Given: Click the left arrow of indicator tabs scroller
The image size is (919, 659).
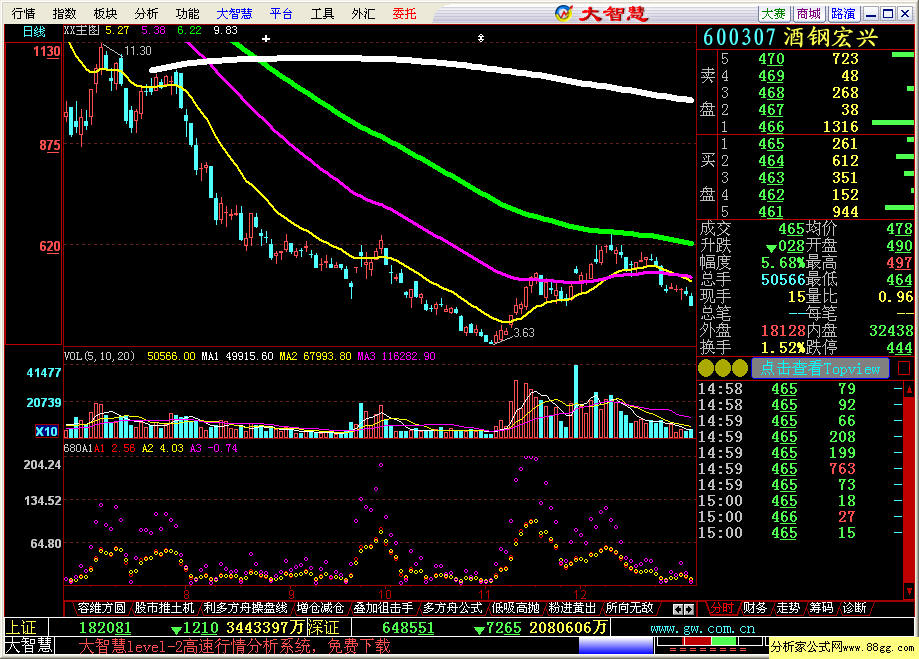Looking at the screenshot, I should click(x=677, y=609).
